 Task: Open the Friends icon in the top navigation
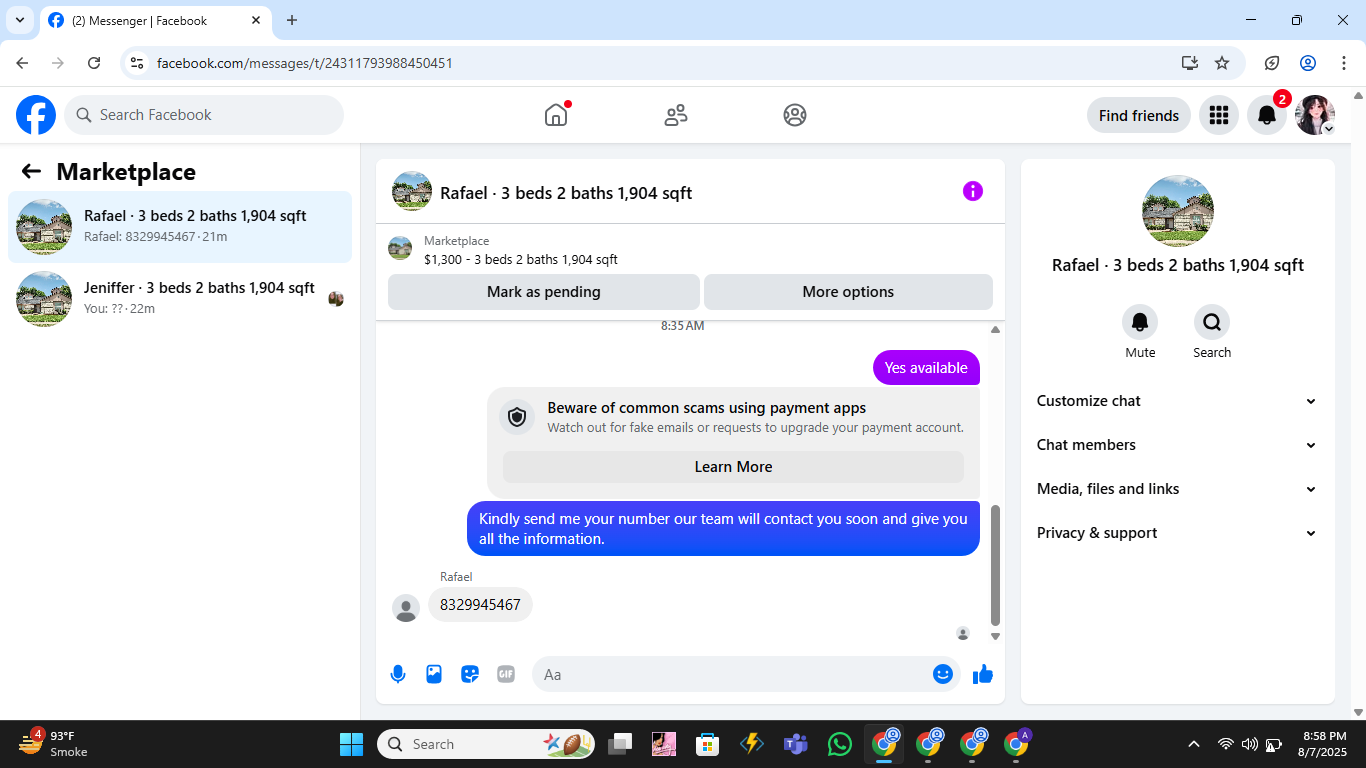[676, 115]
